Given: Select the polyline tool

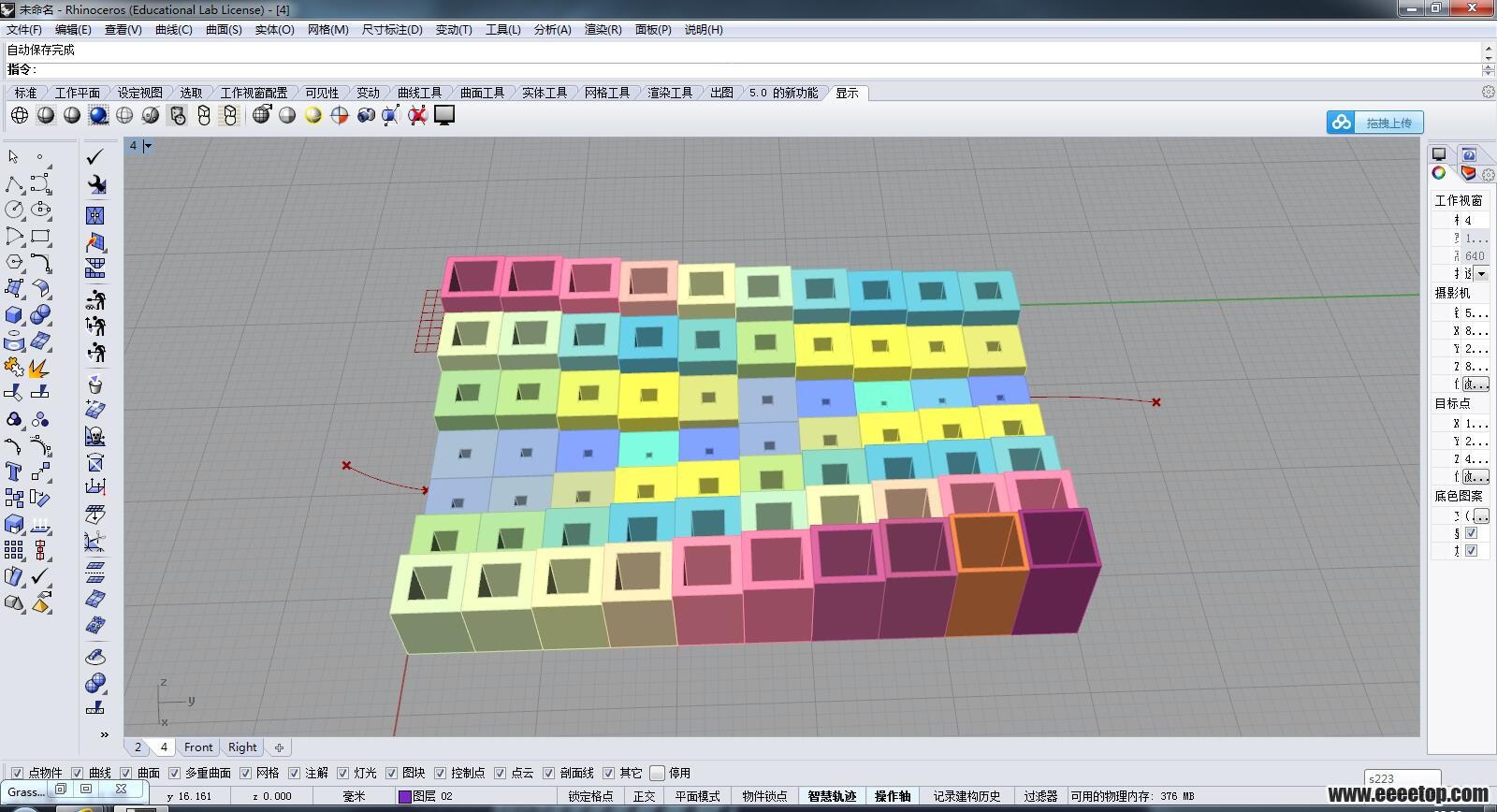Looking at the screenshot, I should coord(14,183).
